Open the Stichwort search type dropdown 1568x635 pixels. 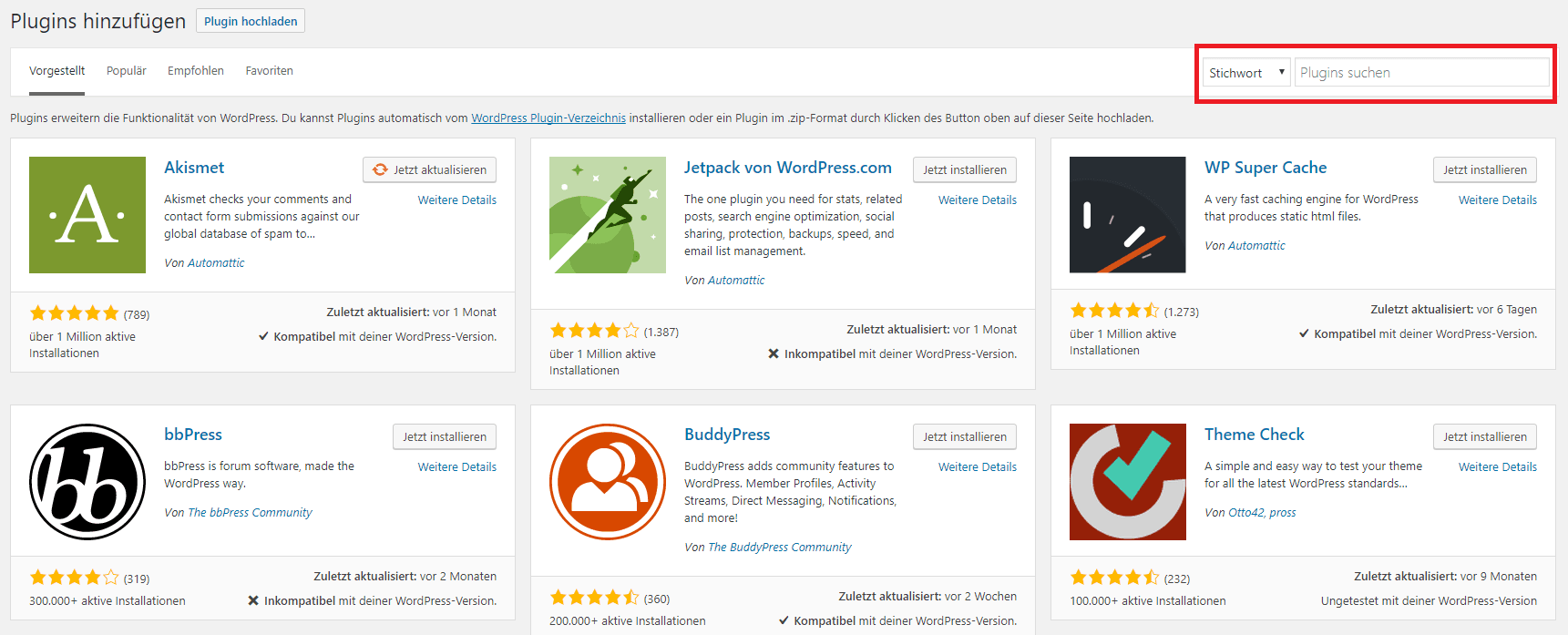(1246, 73)
